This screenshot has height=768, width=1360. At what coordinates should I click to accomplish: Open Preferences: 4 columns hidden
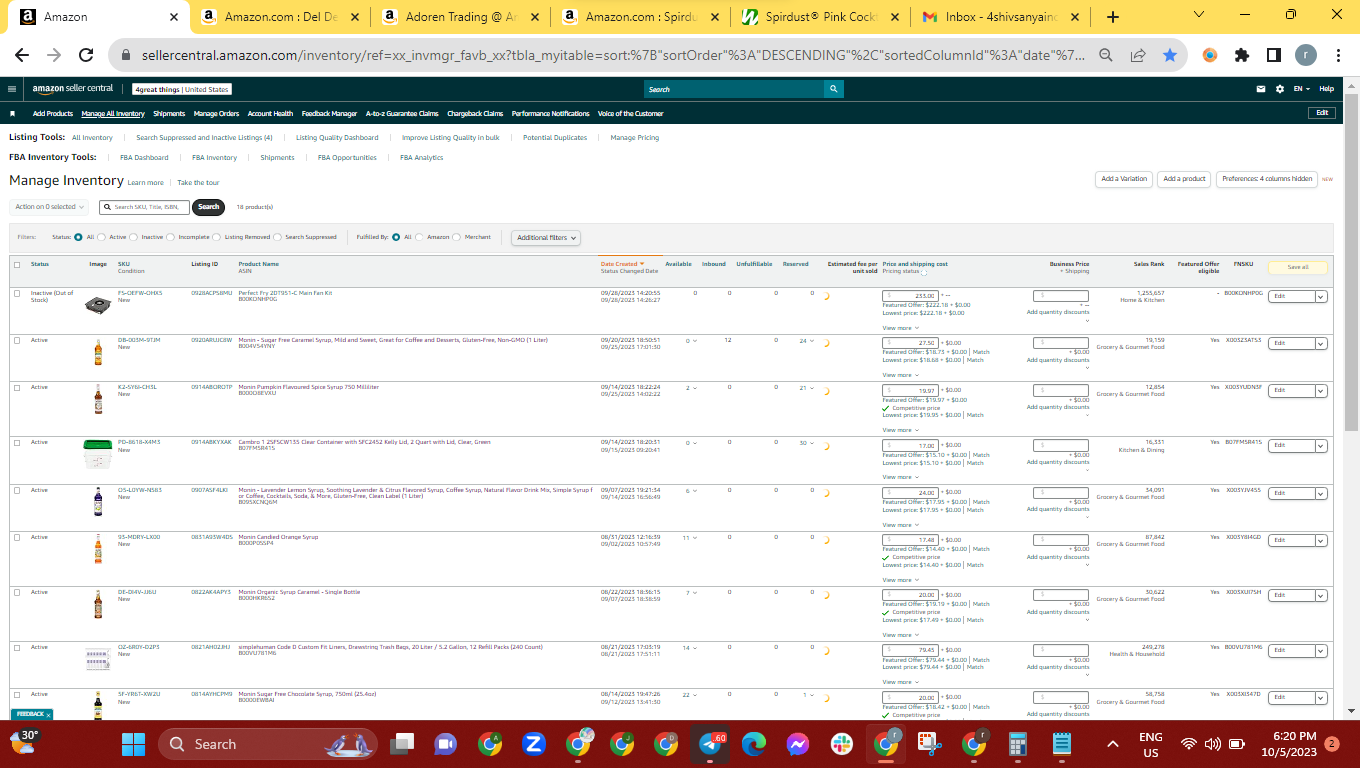pyautogui.click(x=1267, y=179)
